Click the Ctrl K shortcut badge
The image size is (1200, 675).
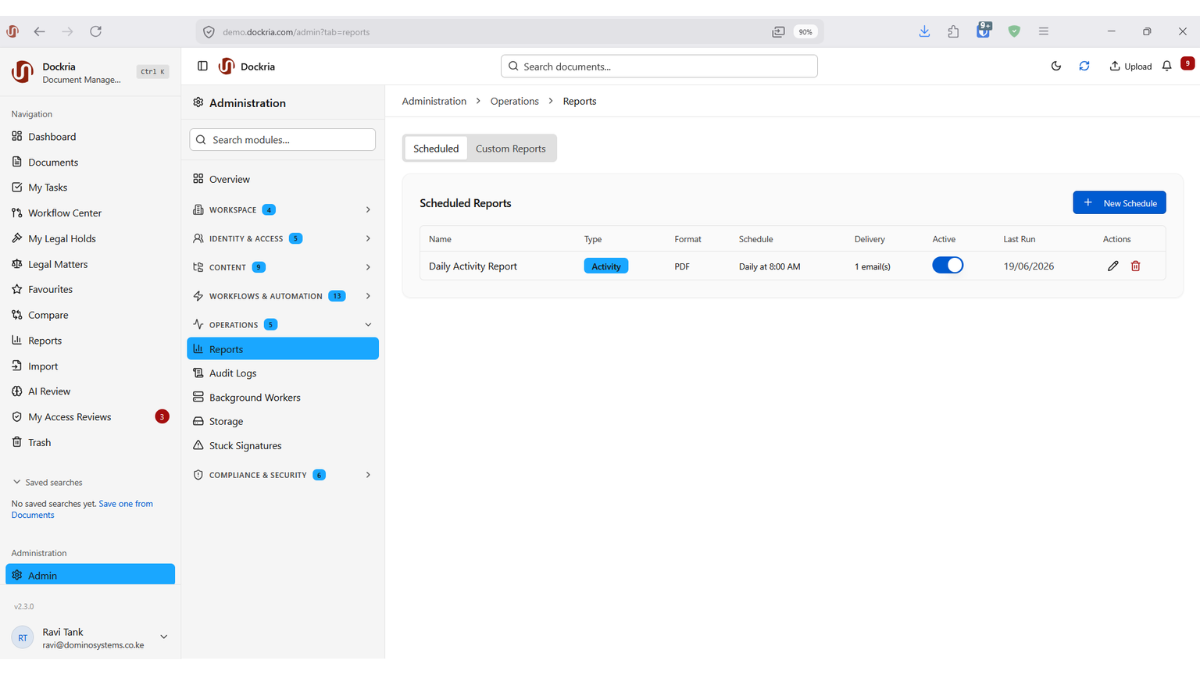tap(153, 72)
